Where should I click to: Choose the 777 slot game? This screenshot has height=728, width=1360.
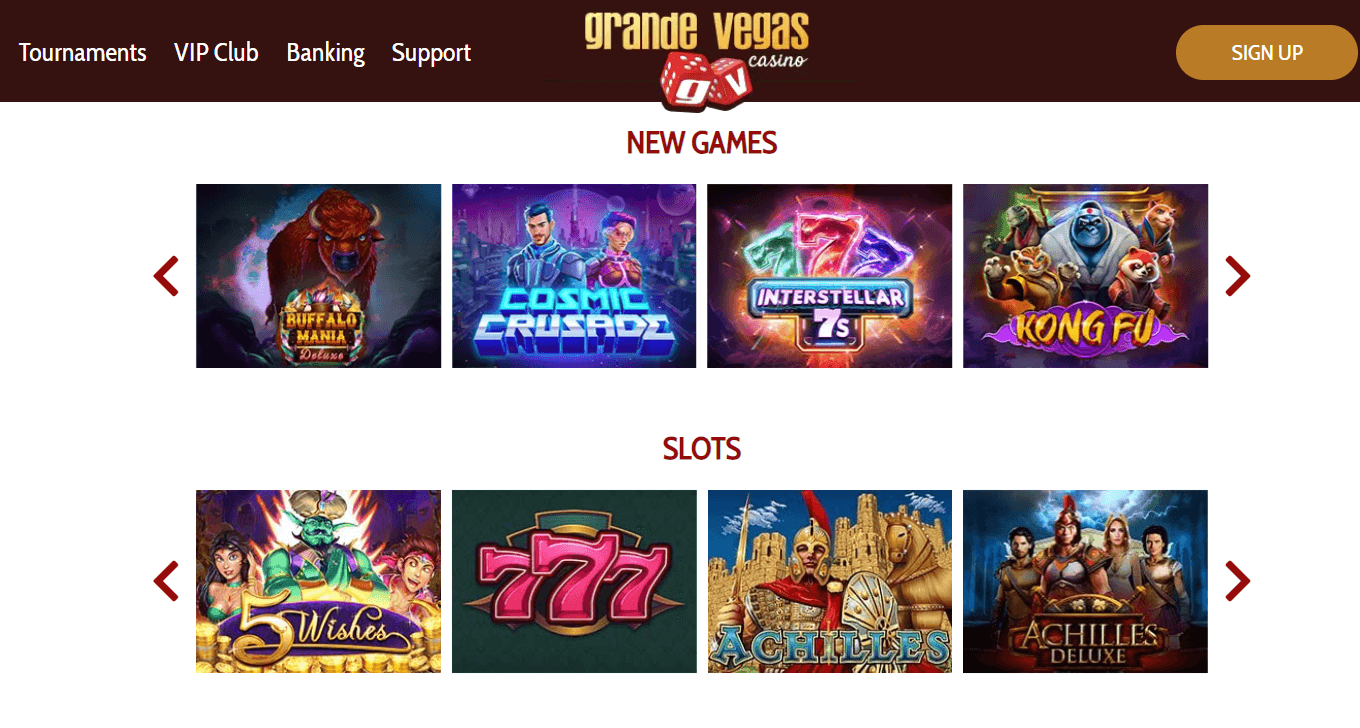(574, 581)
